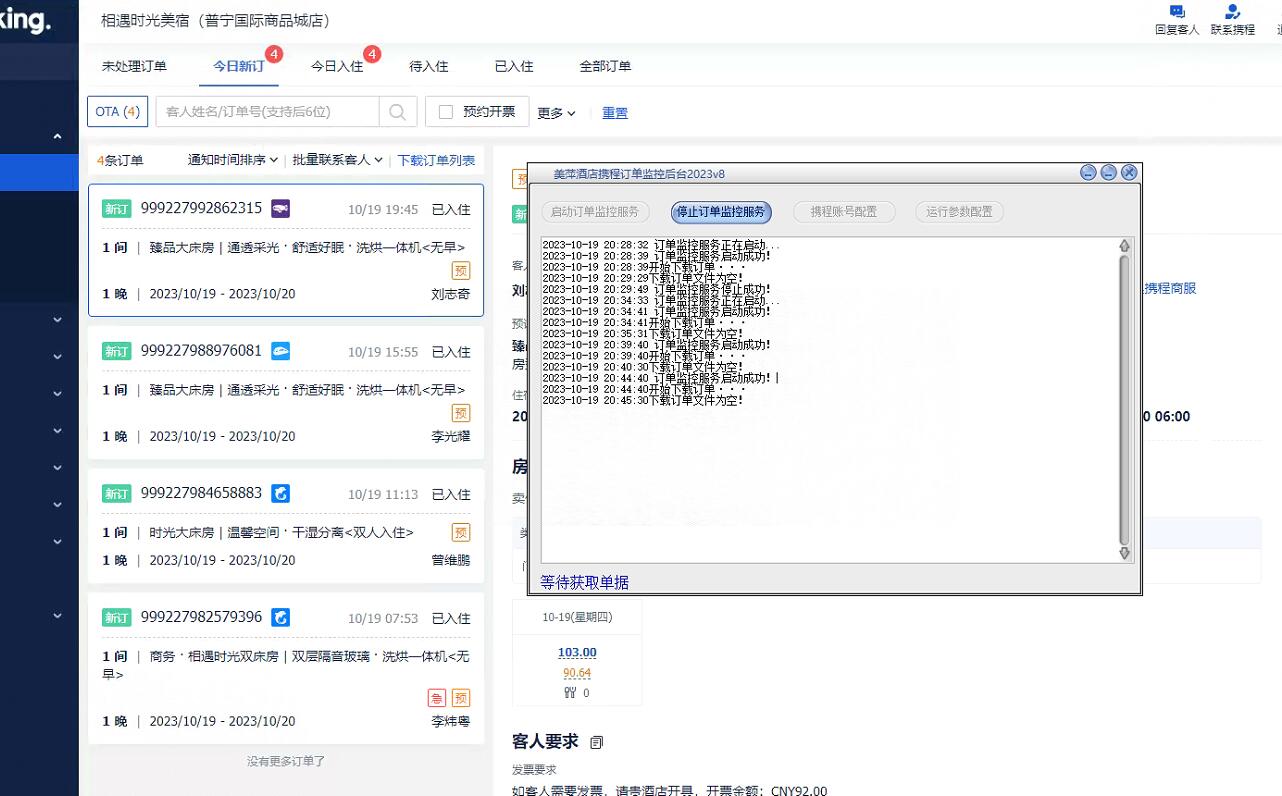Click the 急 urgent badge on last order
Viewport: 1282px width, 796px height.
pyautogui.click(x=437, y=698)
